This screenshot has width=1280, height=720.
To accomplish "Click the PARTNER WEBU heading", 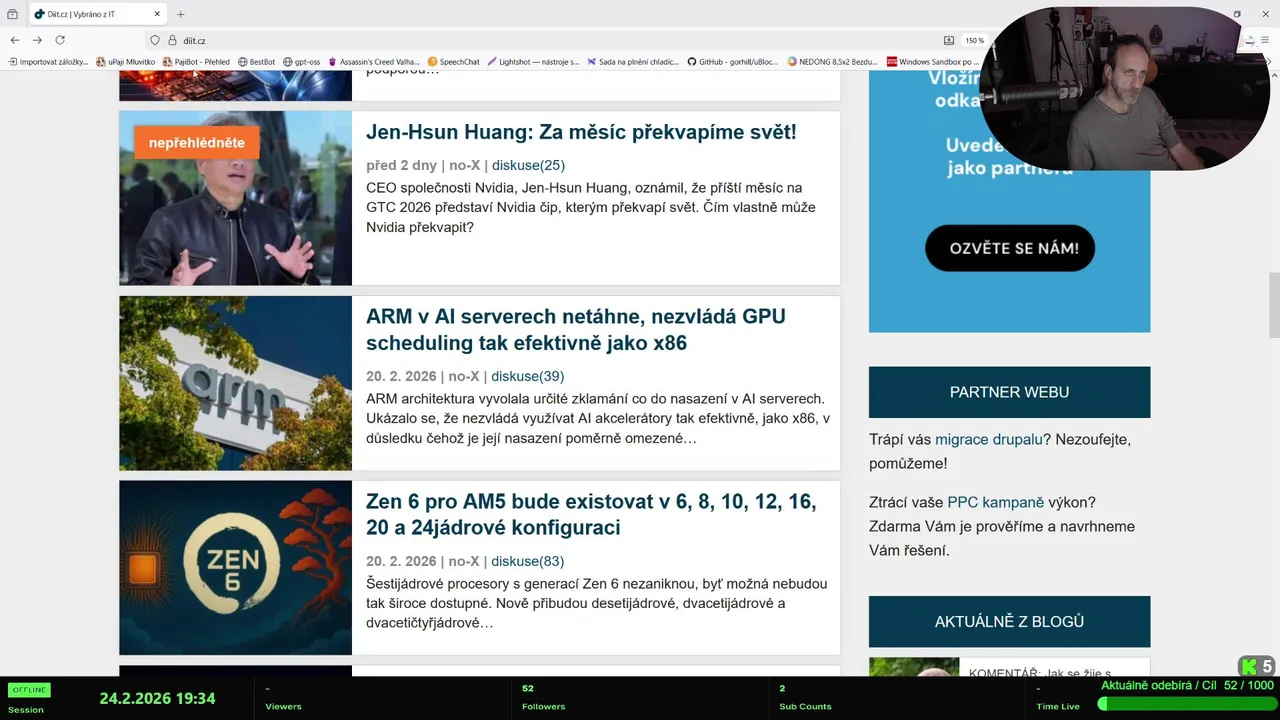I will tap(1009, 392).
